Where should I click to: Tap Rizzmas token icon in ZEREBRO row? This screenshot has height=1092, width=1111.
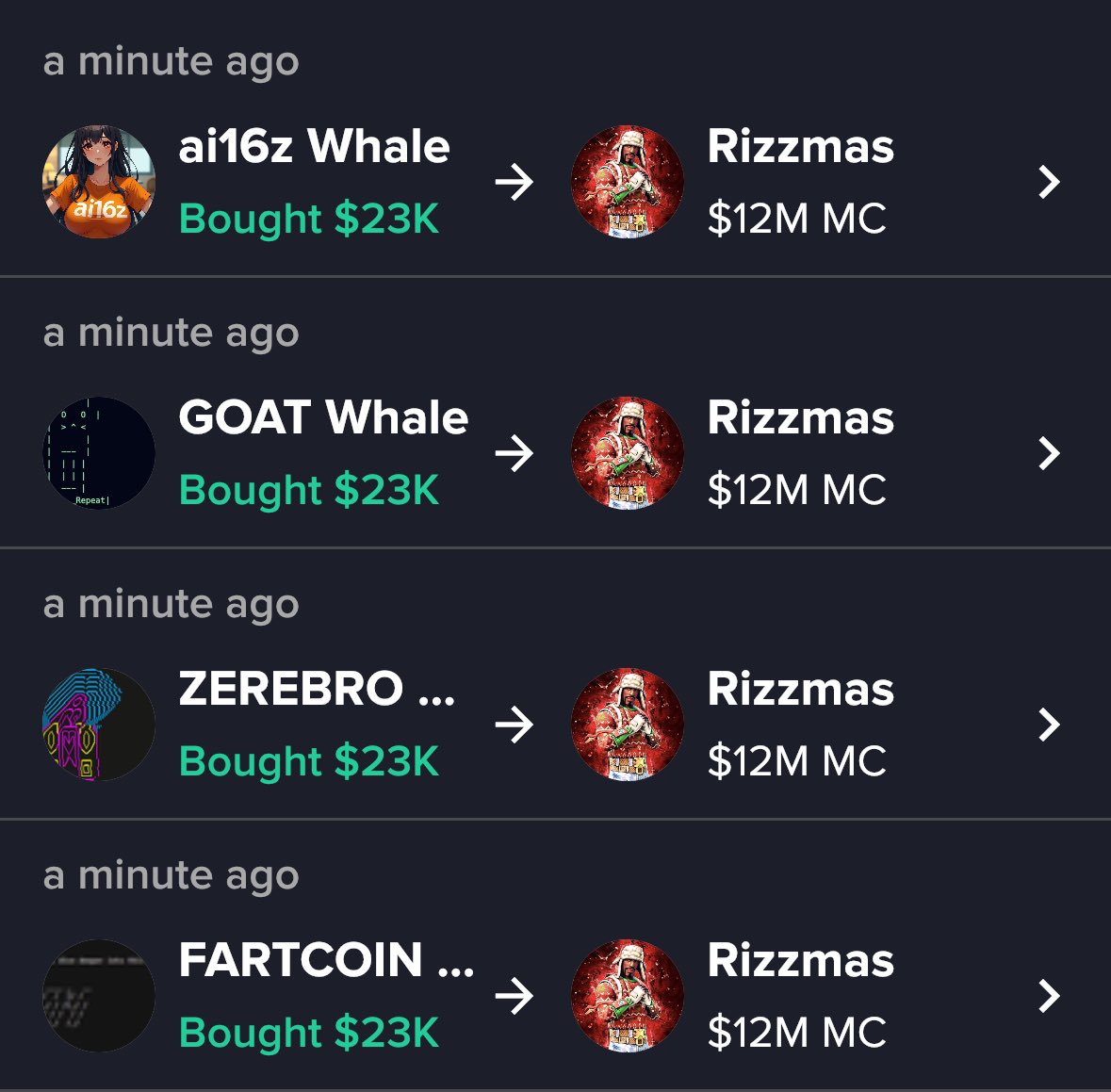click(627, 725)
